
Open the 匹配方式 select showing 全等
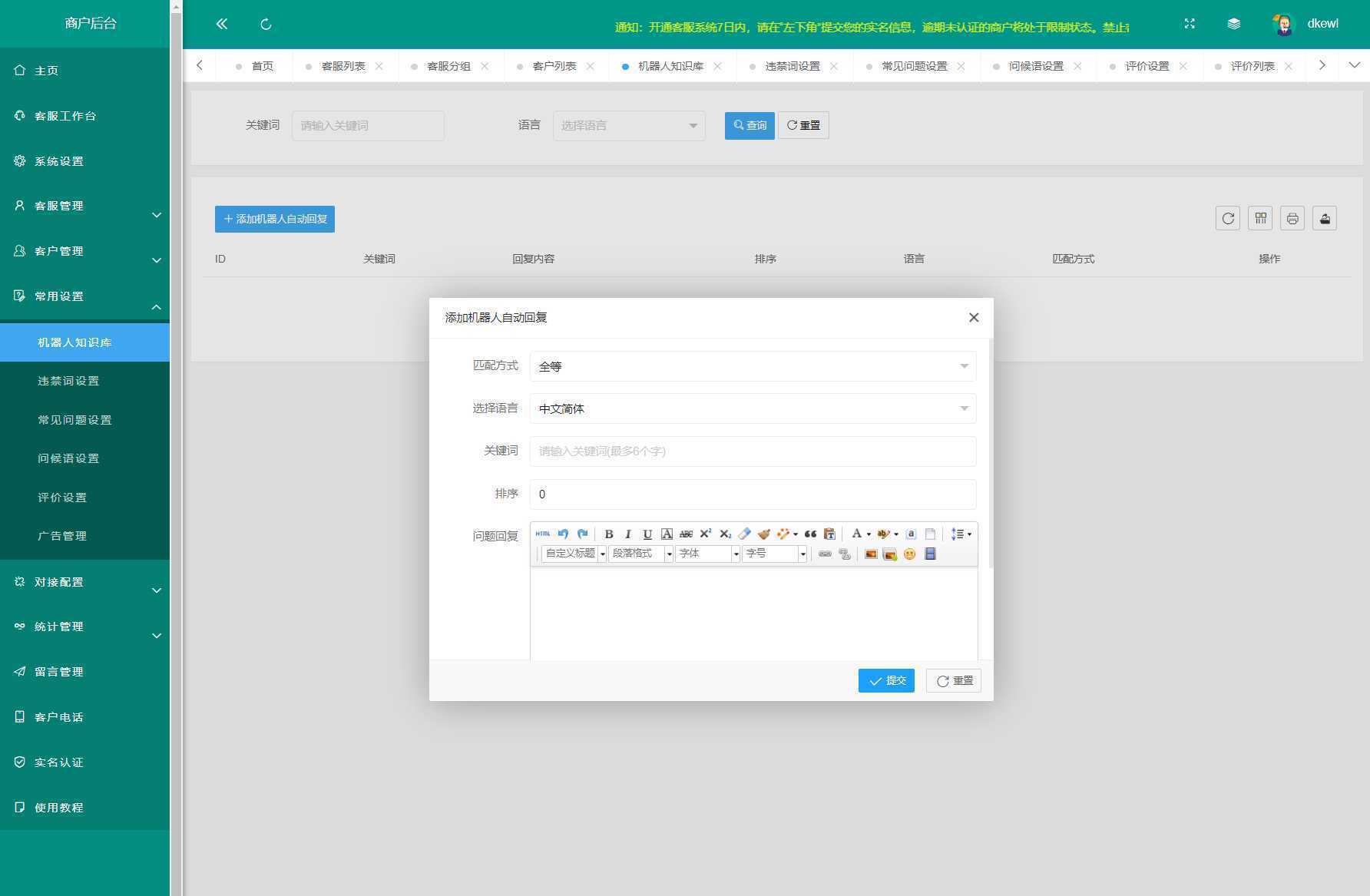(x=753, y=366)
